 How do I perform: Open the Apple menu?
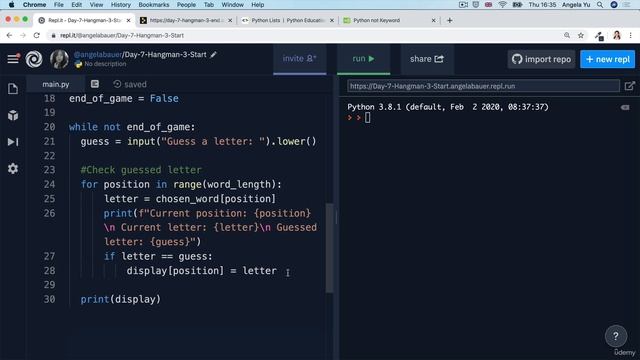click(x=11, y=4)
